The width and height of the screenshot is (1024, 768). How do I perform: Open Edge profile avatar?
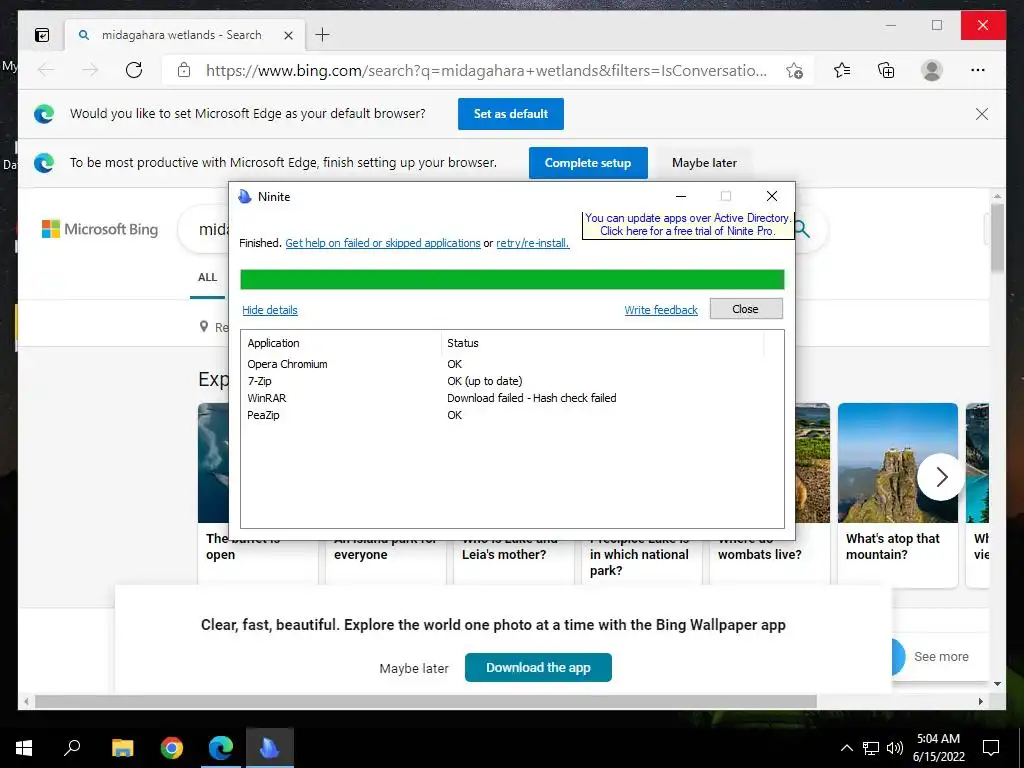[x=932, y=70]
